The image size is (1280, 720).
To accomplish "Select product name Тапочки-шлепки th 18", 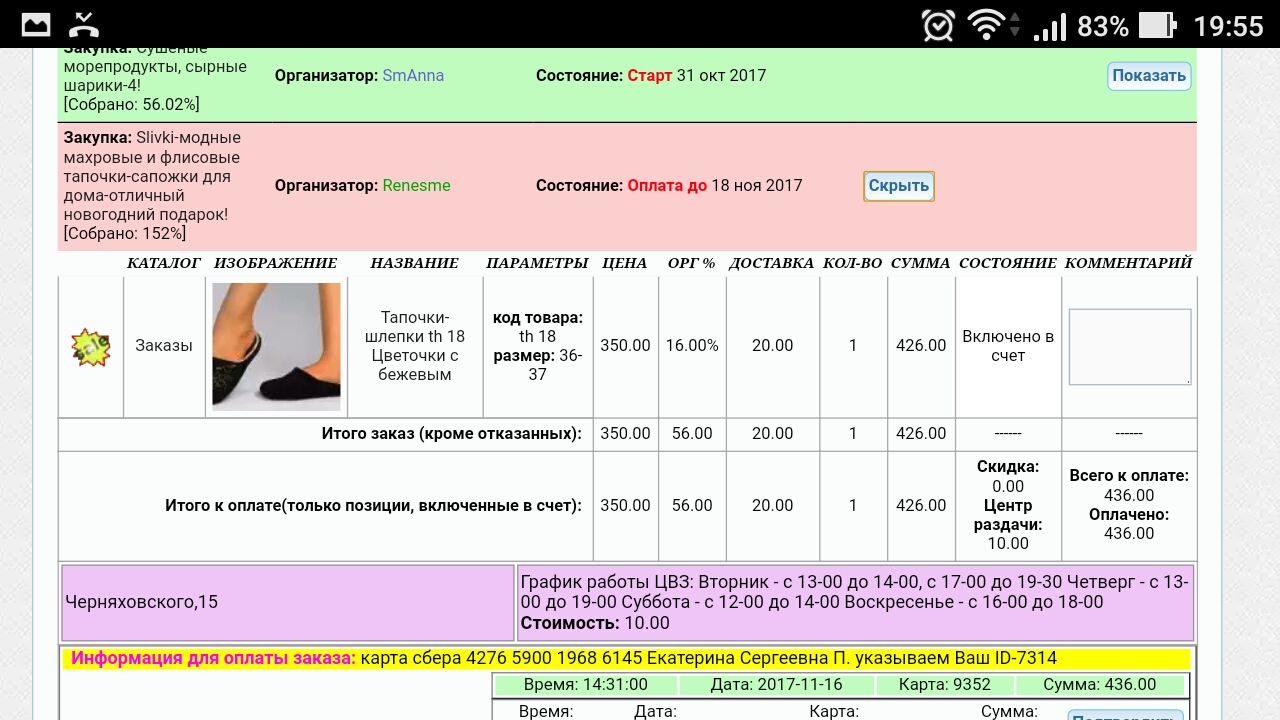I will click(x=415, y=346).
